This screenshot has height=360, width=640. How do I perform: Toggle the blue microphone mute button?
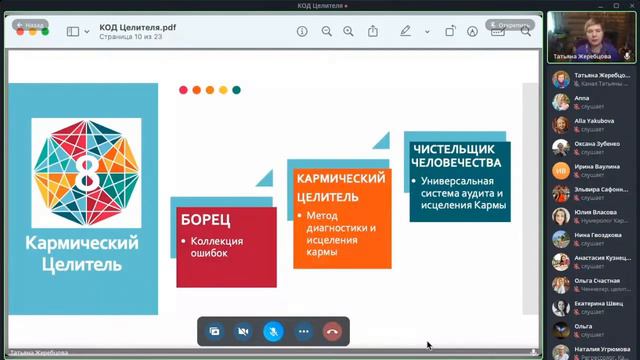coord(273,331)
